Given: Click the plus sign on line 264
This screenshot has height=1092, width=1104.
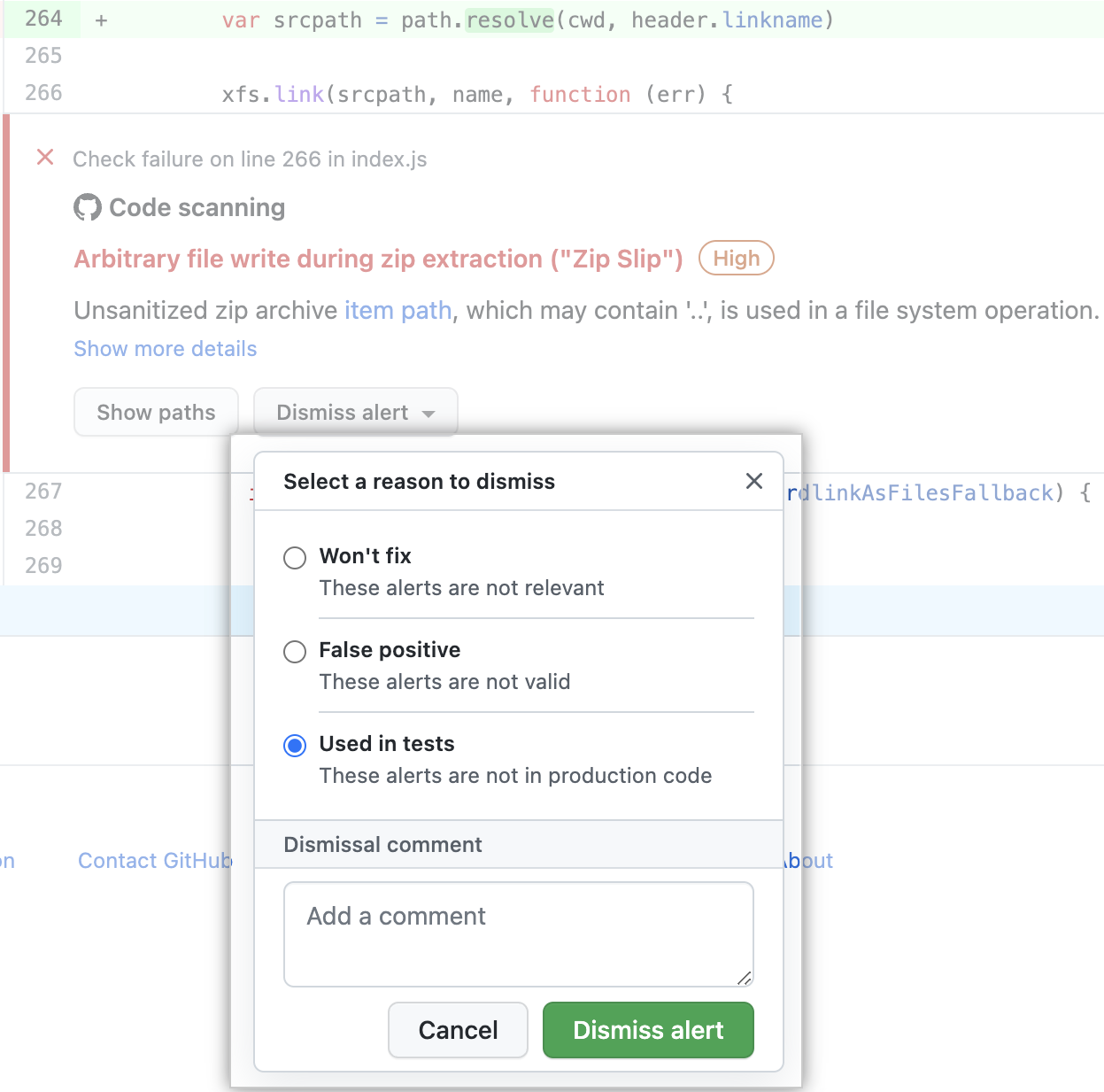Looking at the screenshot, I should click(x=100, y=19).
